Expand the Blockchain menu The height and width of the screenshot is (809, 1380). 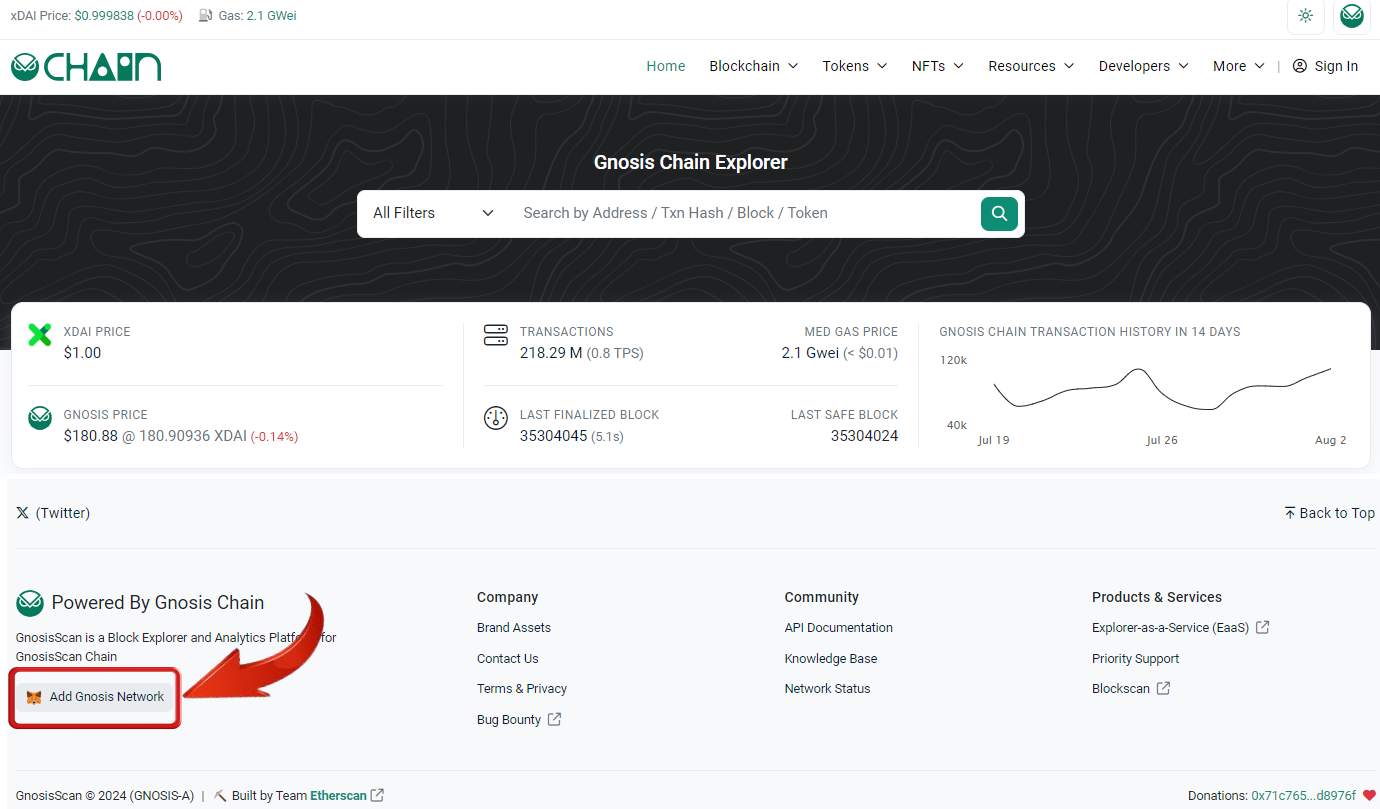point(754,66)
